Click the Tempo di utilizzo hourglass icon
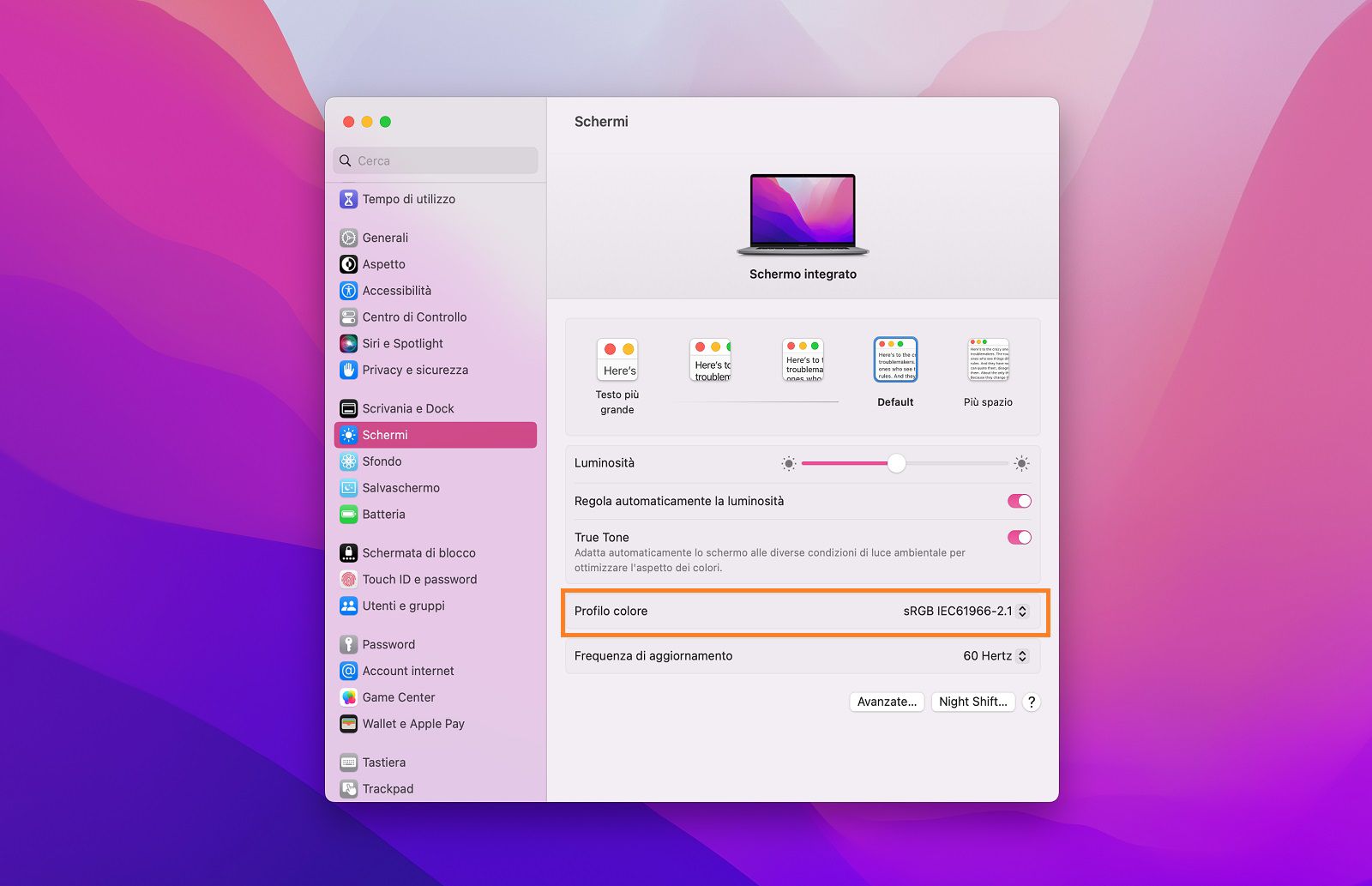The width and height of the screenshot is (1372, 886). (348, 199)
